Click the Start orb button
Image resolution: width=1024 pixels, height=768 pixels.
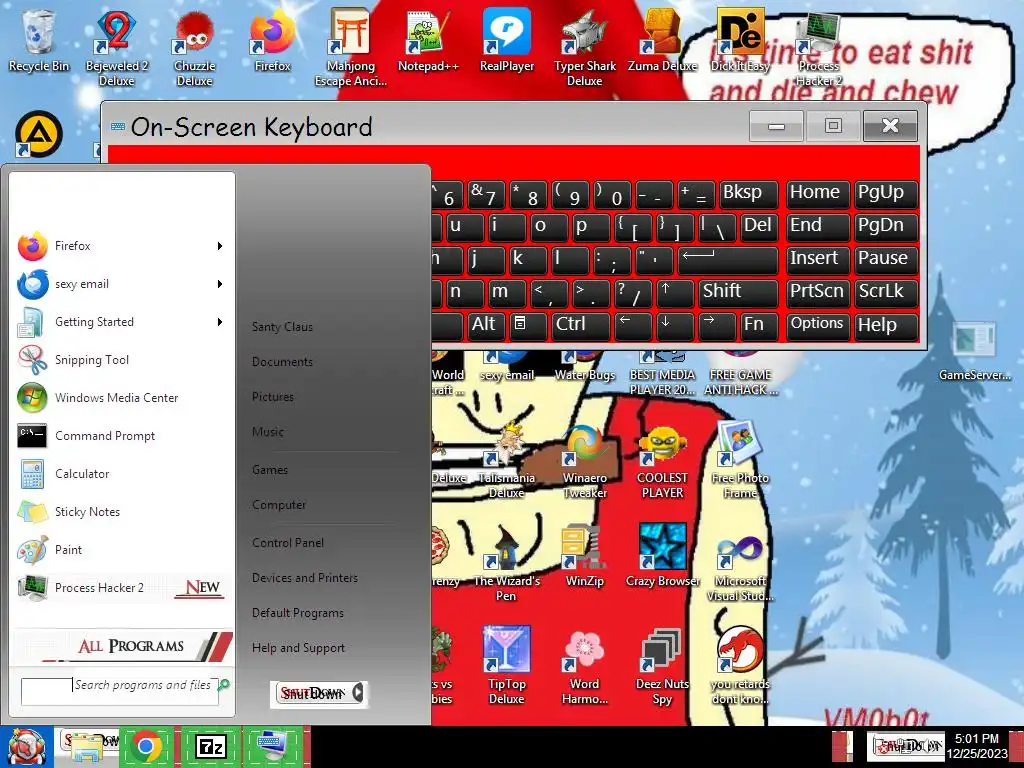tap(26, 747)
